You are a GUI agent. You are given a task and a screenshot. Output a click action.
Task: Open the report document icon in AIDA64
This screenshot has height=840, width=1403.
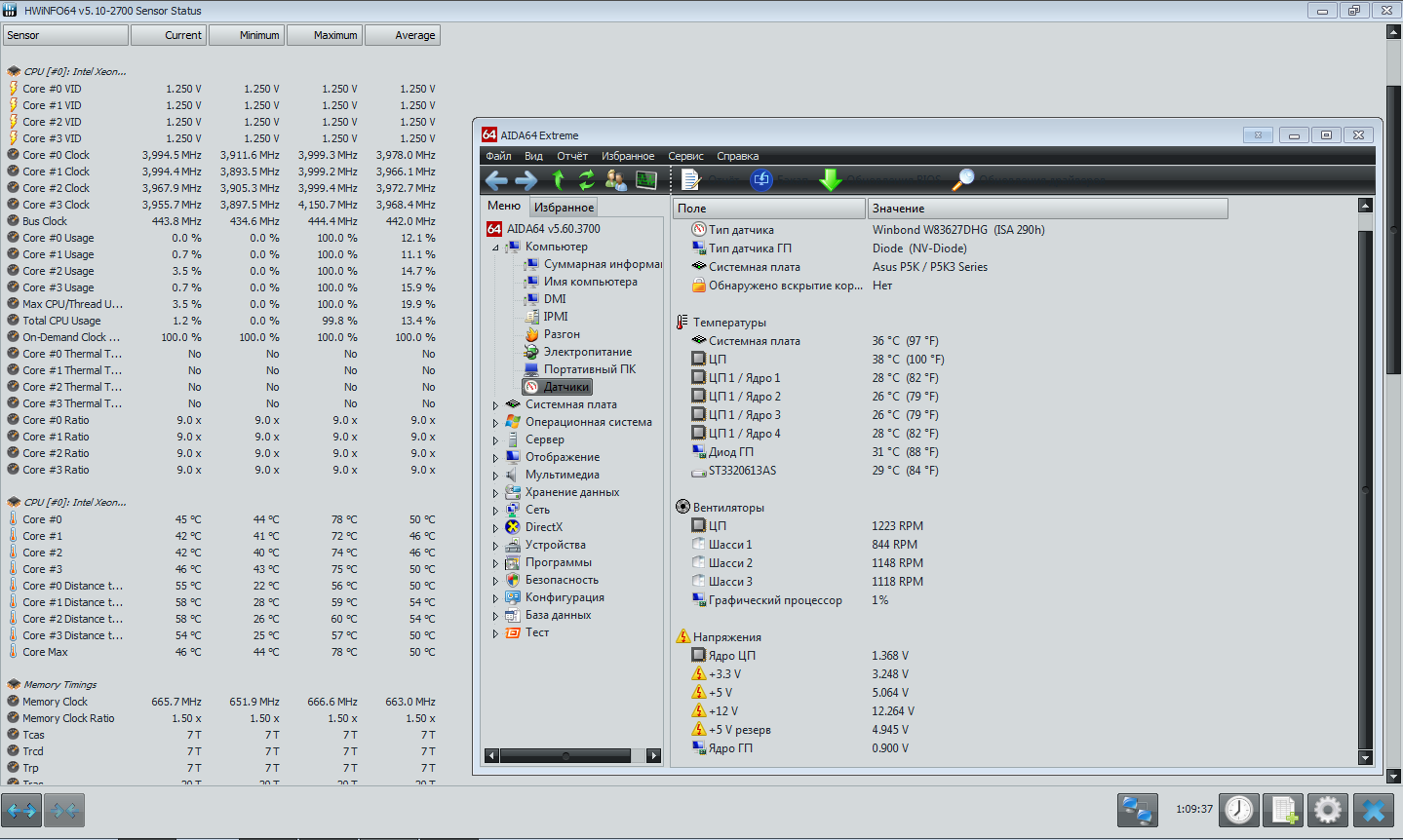pos(690,180)
